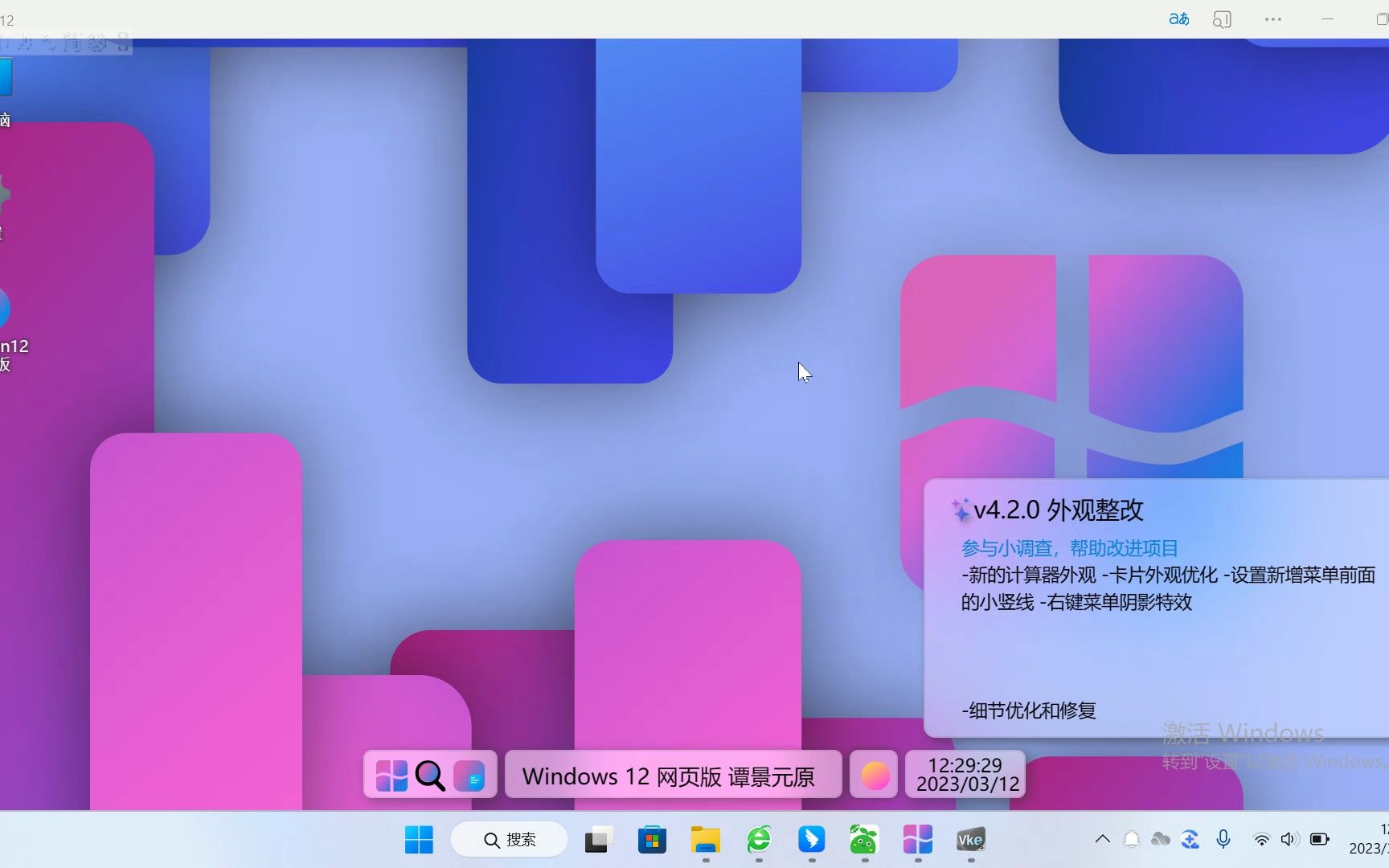Expand the hidden system tray icons
The height and width of the screenshot is (868, 1389).
point(1103,839)
